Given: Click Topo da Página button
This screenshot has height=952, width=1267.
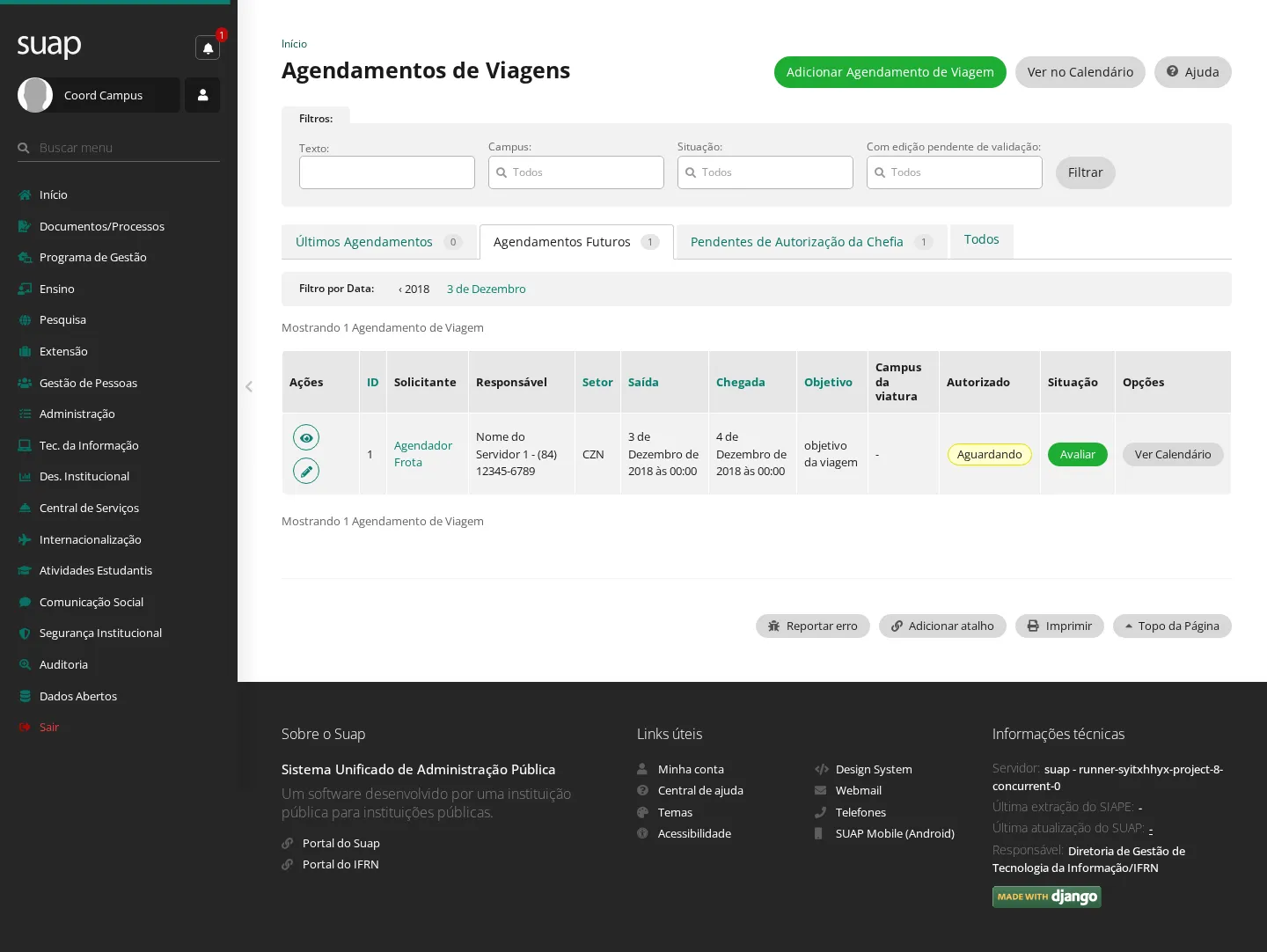Looking at the screenshot, I should 1172,626.
